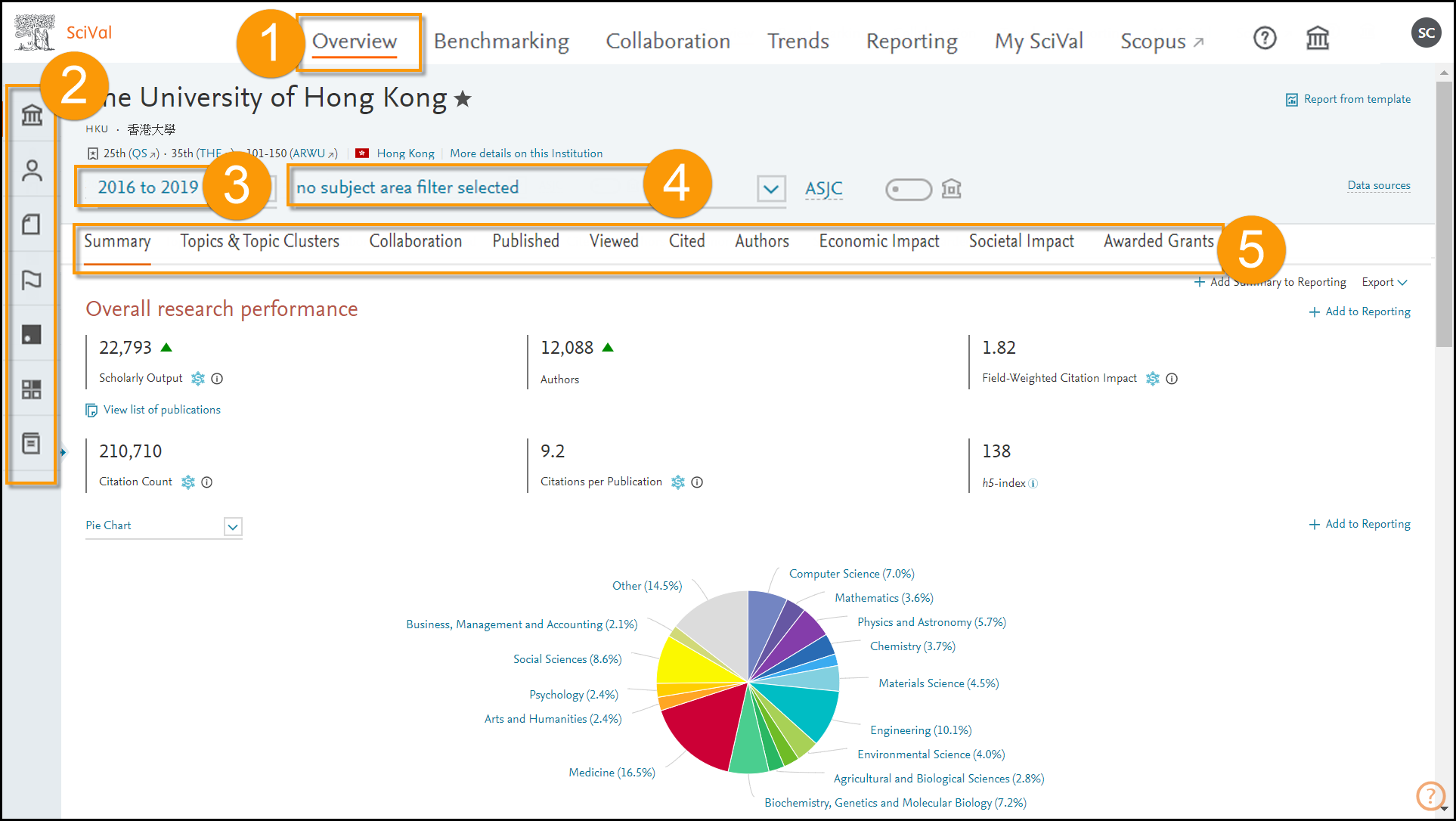Open Scopus Sources icon in sidebar
Screen dimensions: 1456x821
(x=32, y=444)
